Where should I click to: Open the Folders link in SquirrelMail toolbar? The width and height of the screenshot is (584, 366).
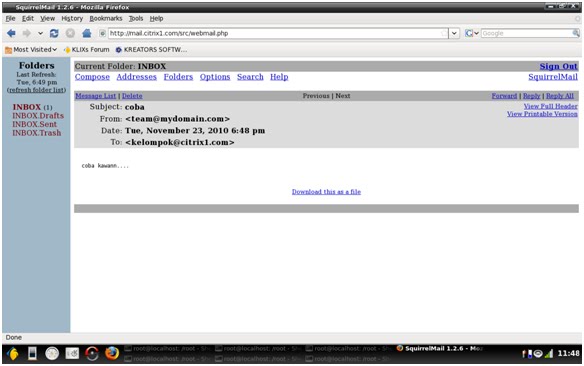(178, 77)
